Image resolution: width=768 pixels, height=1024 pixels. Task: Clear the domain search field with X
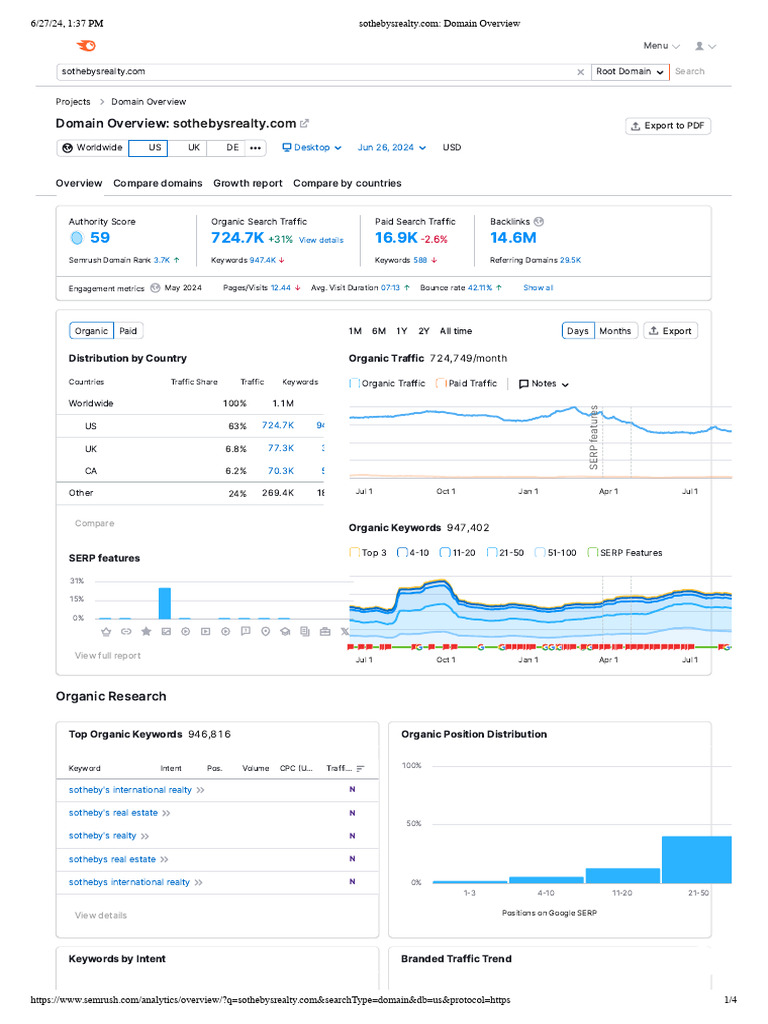(581, 72)
